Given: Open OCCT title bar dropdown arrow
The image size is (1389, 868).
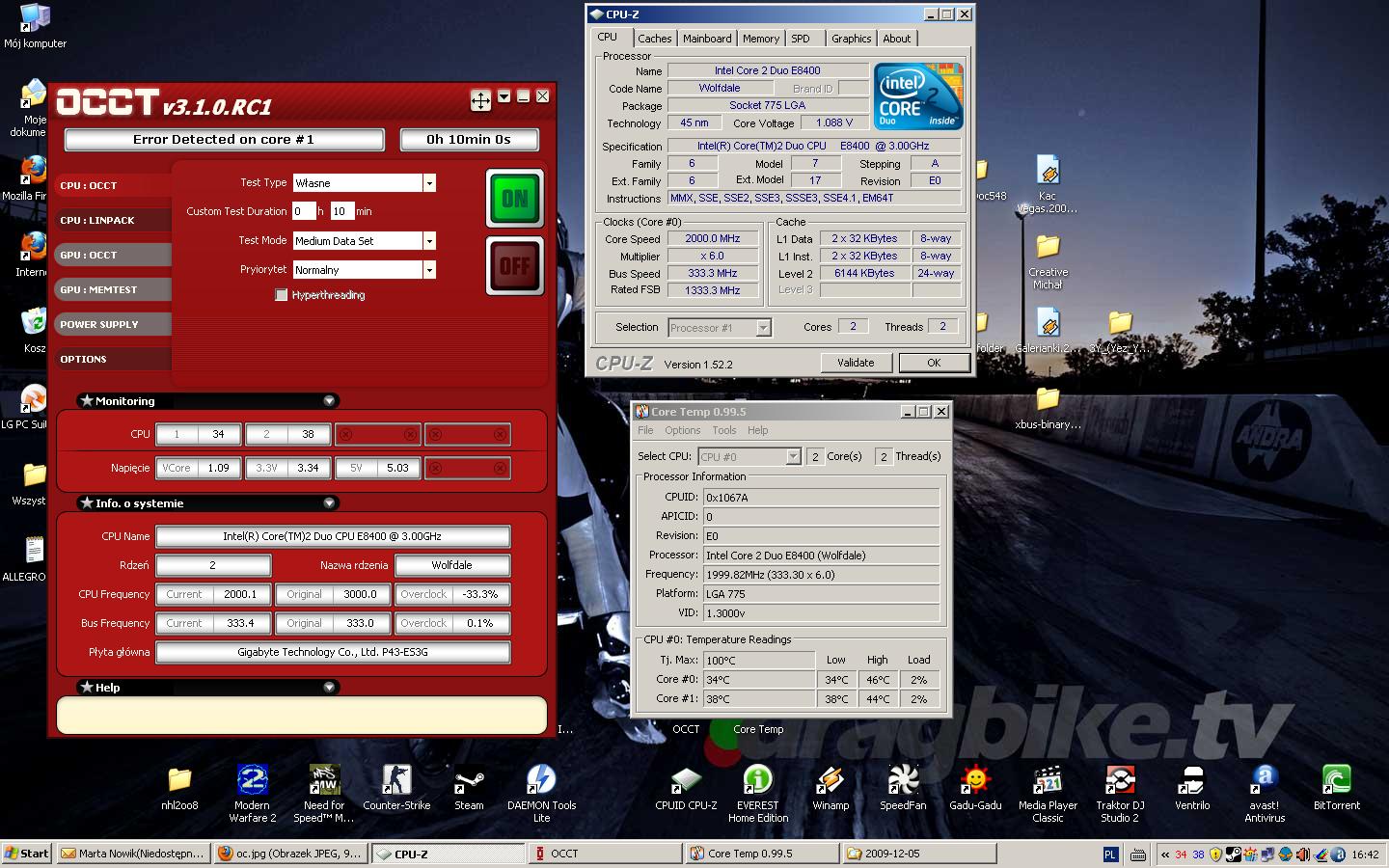Looking at the screenshot, I should tap(504, 97).
